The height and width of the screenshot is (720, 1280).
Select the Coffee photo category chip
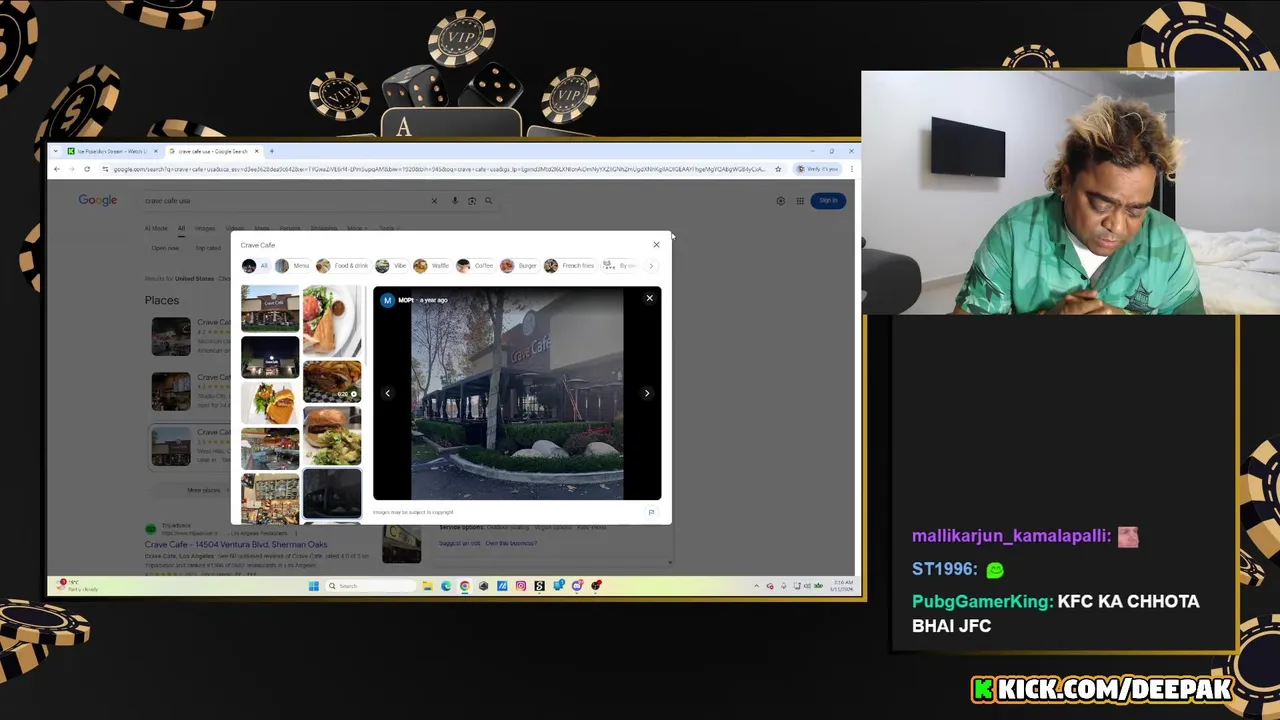475,266
